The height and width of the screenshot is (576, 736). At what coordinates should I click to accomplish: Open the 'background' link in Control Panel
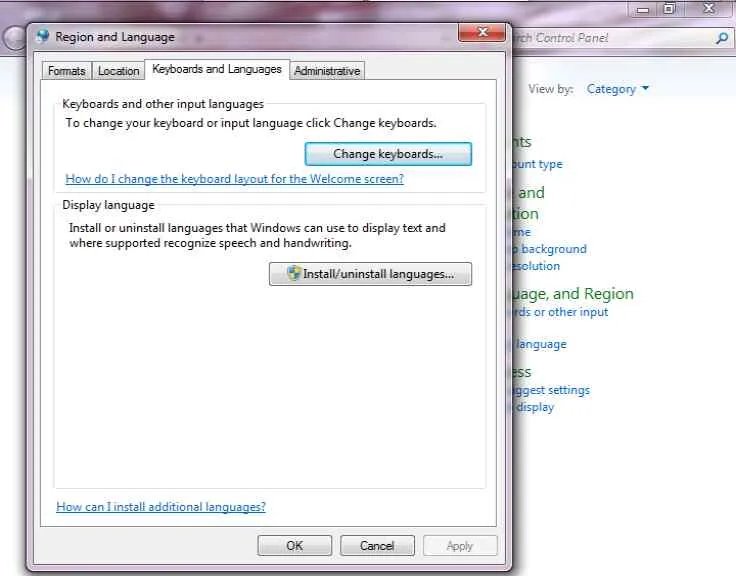click(550, 249)
